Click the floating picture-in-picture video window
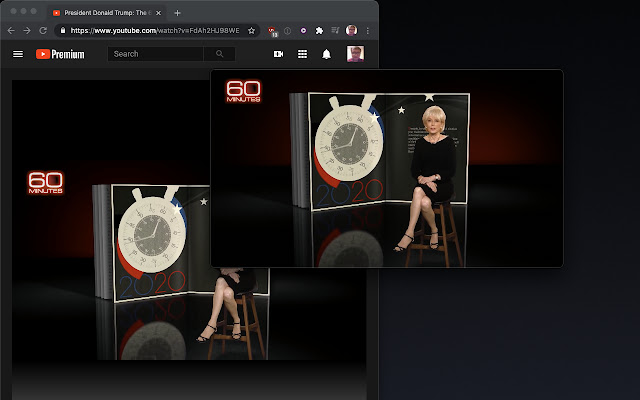This screenshot has height=400, width=640. 387,168
